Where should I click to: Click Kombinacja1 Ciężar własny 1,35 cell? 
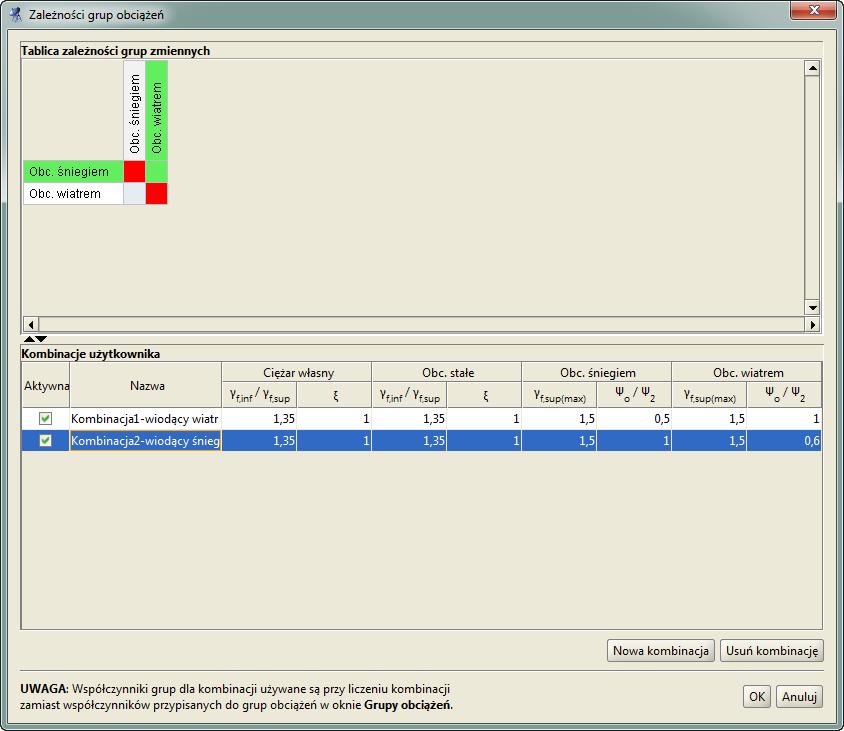259,418
